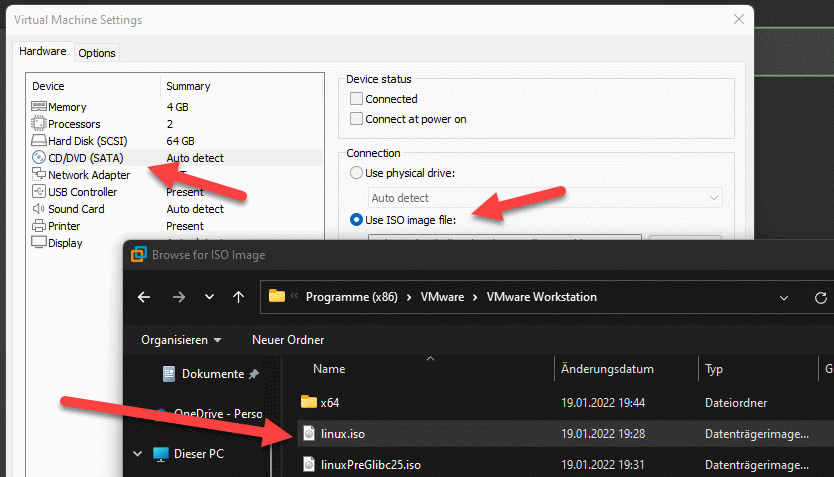The image size is (834, 477).
Task: Select the Processors device icon
Action: pyautogui.click(x=39, y=124)
